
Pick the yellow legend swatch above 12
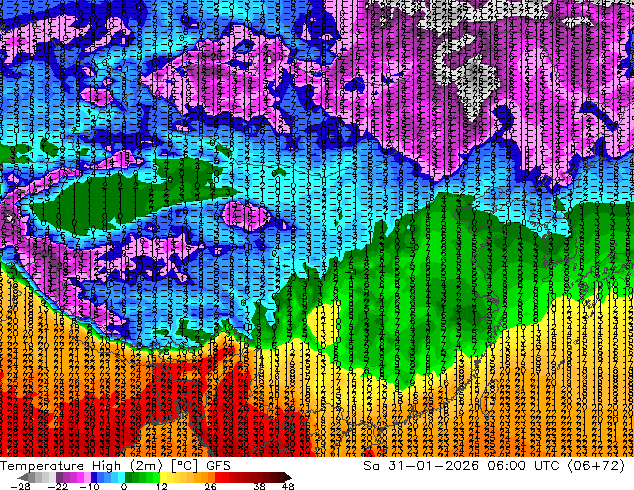click(163, 477)
